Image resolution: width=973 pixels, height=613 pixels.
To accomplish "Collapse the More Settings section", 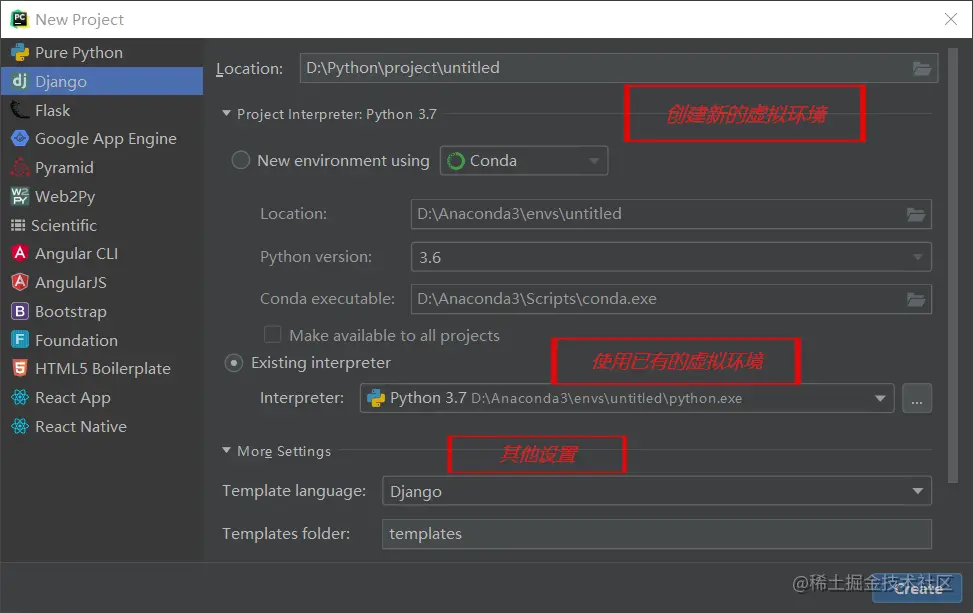I will tap(226, 450).
